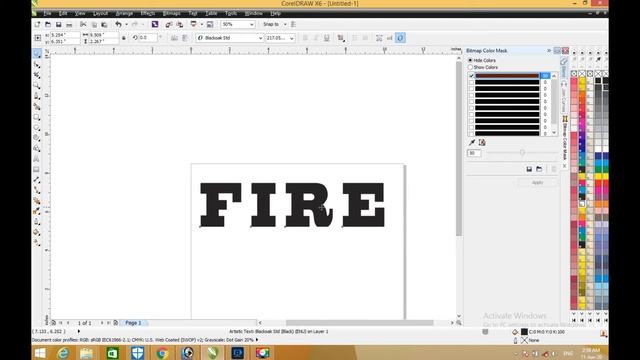Pick the eyedropper color selector in Bitmap Color Mask
Screen dimensions: 640x360
click(x=472, y=142)
